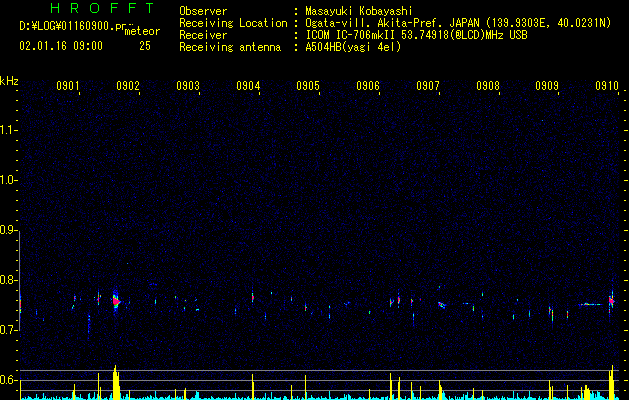
Task: Click the 0907 time marker
Action: pos(428,85)
